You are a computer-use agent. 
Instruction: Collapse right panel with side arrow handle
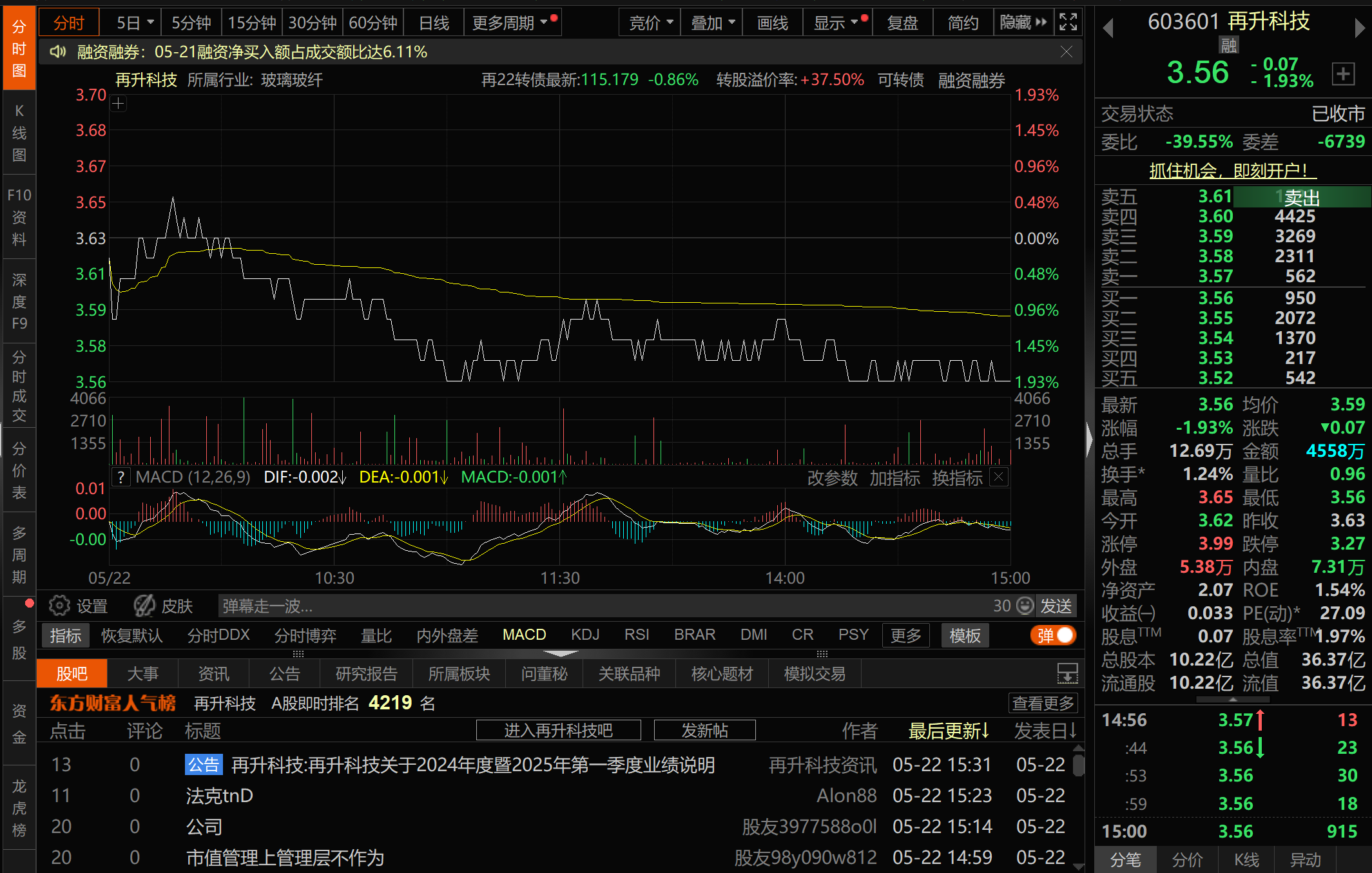[1089, 439]
